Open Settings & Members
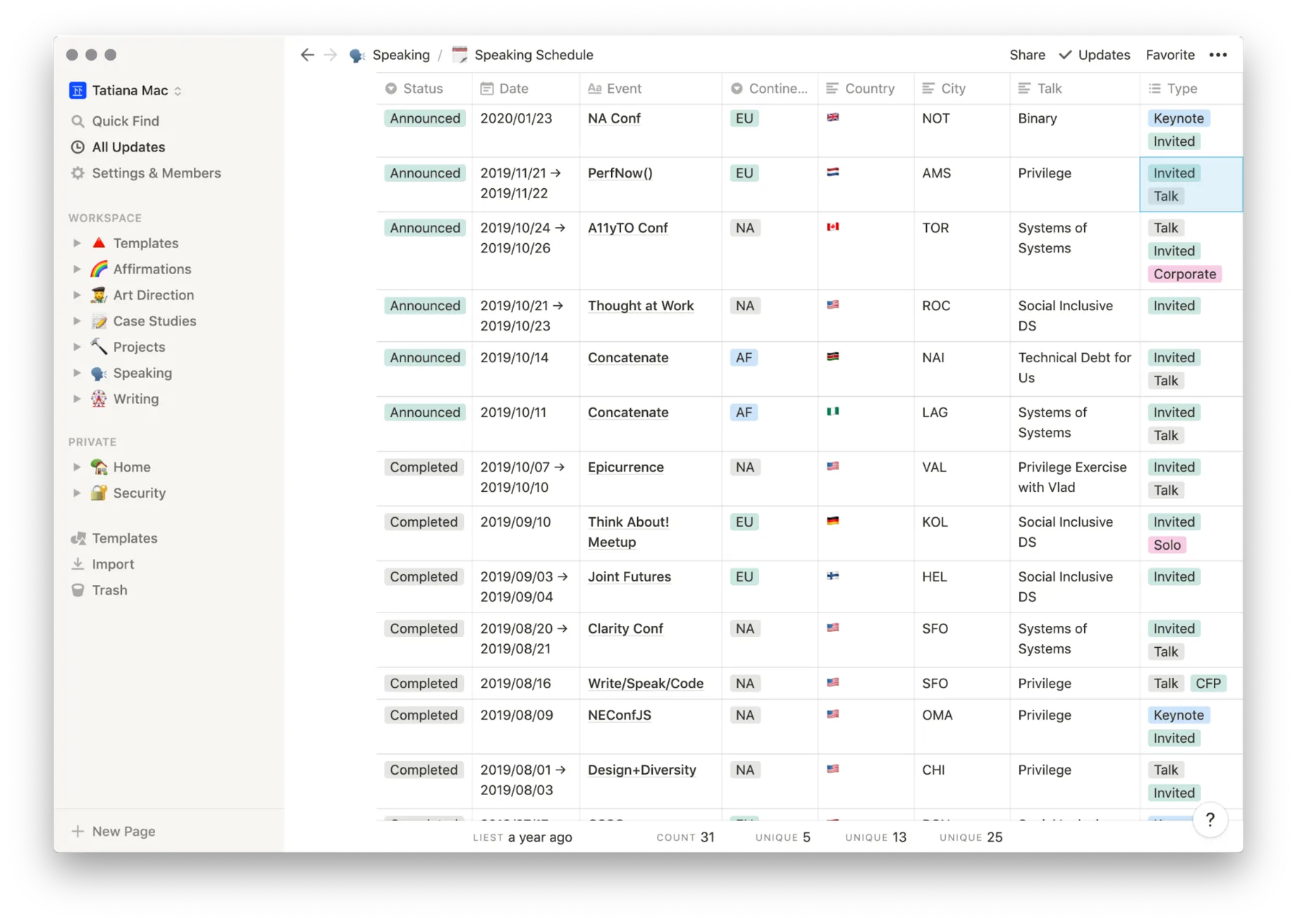 coord(156,173)
